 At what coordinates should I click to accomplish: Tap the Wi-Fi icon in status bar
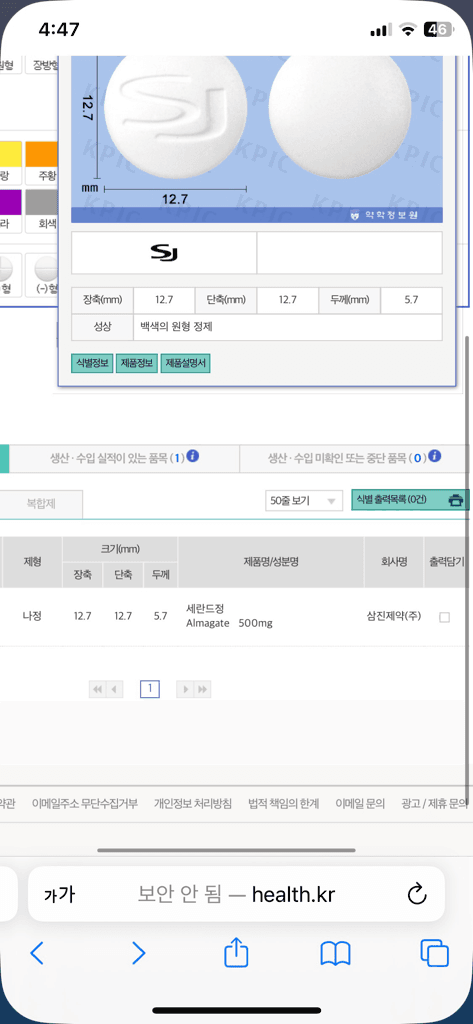coord(408,30)
